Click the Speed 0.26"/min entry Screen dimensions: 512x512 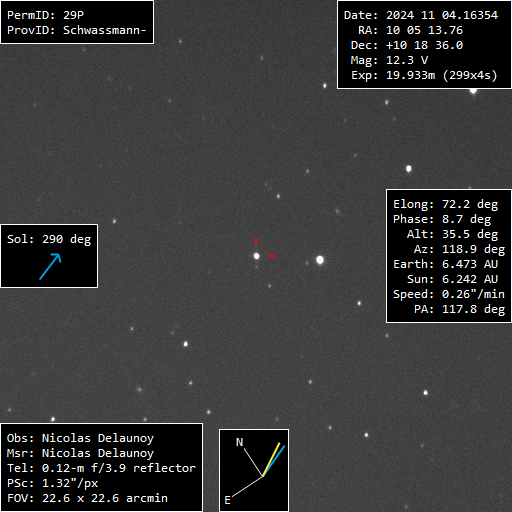click(x=449, y=294)
